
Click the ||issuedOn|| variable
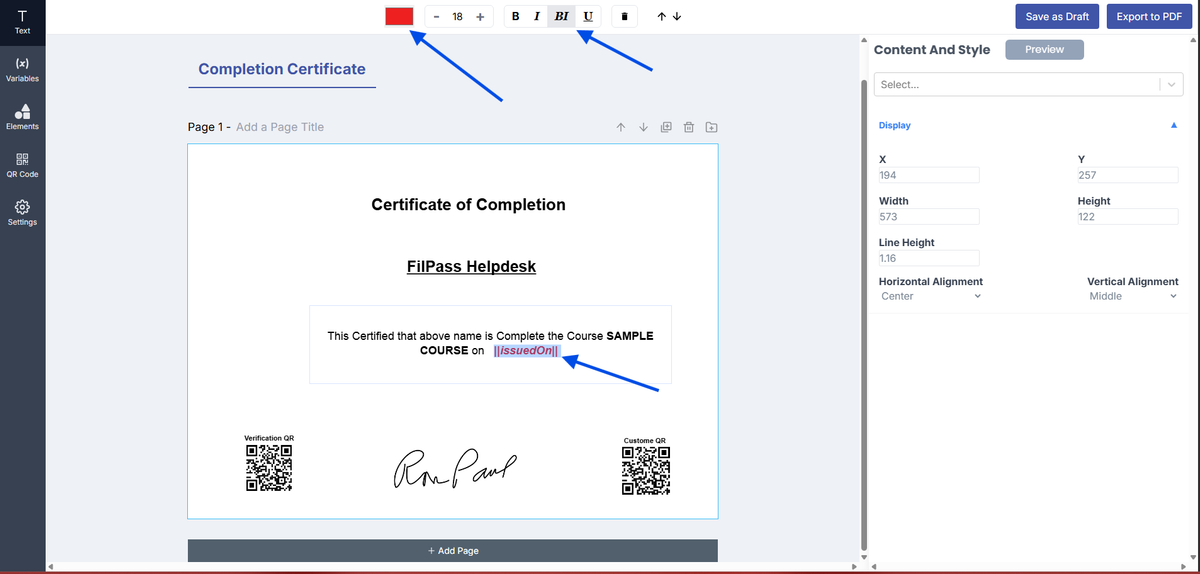(526, 351)
